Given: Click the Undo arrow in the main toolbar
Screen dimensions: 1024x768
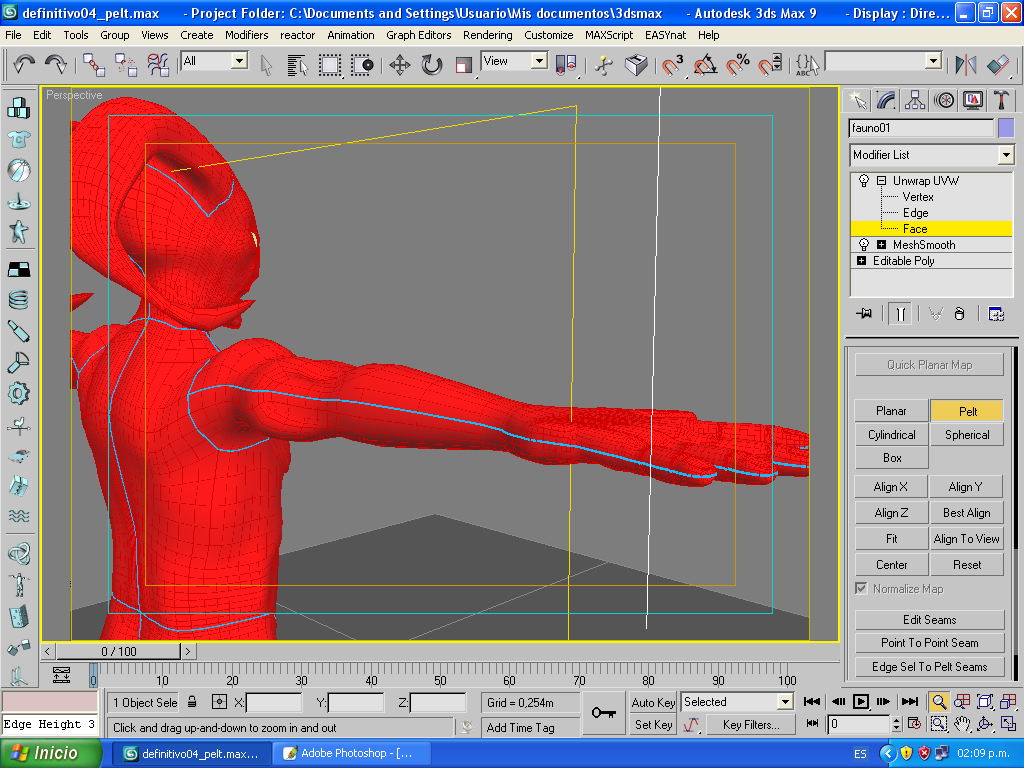Looking at the screenshot, I should coord(24,65).
